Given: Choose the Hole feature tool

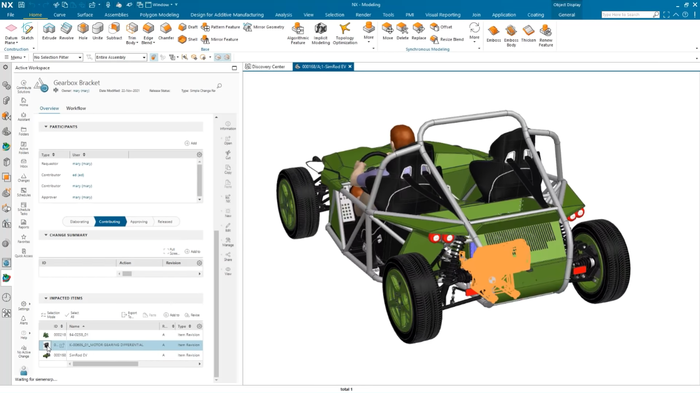Looking at the screenshot, I should (83, 31).
